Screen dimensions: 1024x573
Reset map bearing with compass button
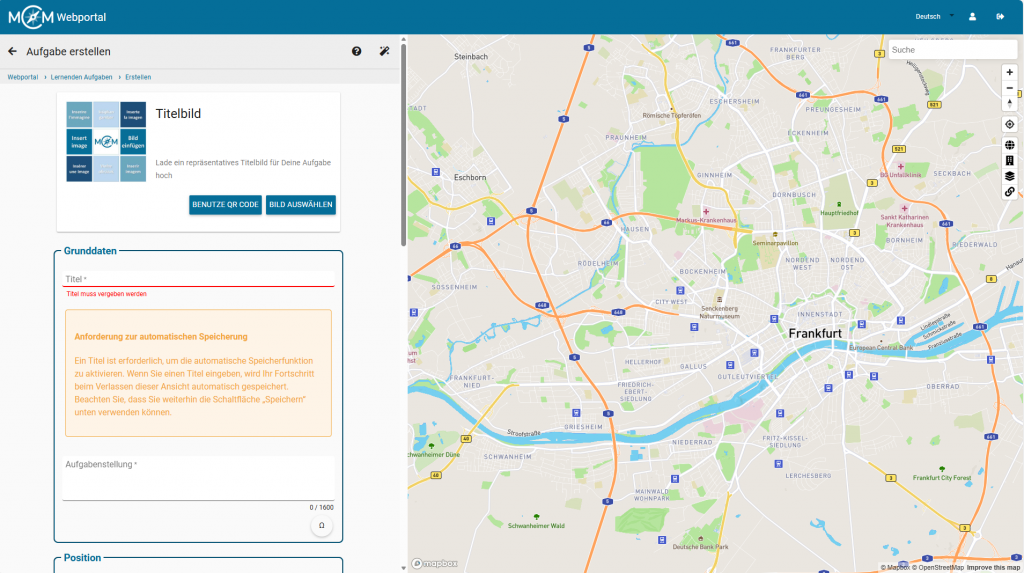[x=1009, y=104]
